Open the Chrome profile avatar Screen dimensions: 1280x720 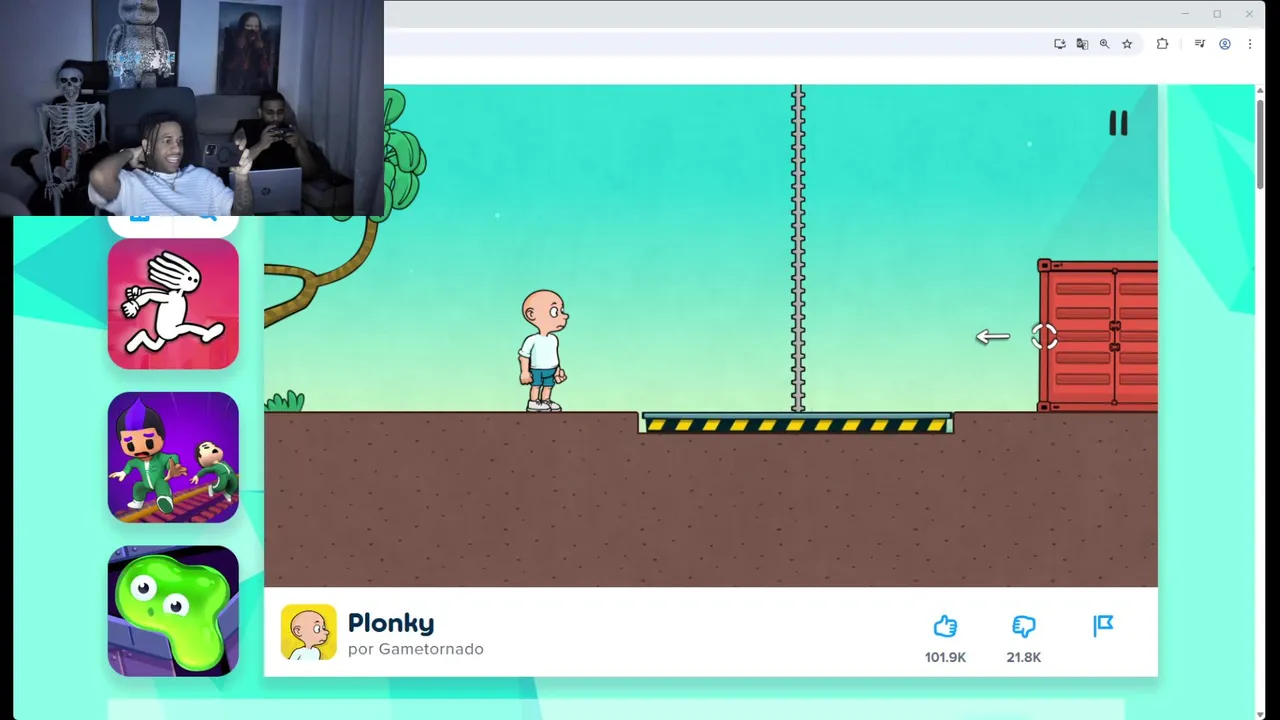(x=1224, y=44)
